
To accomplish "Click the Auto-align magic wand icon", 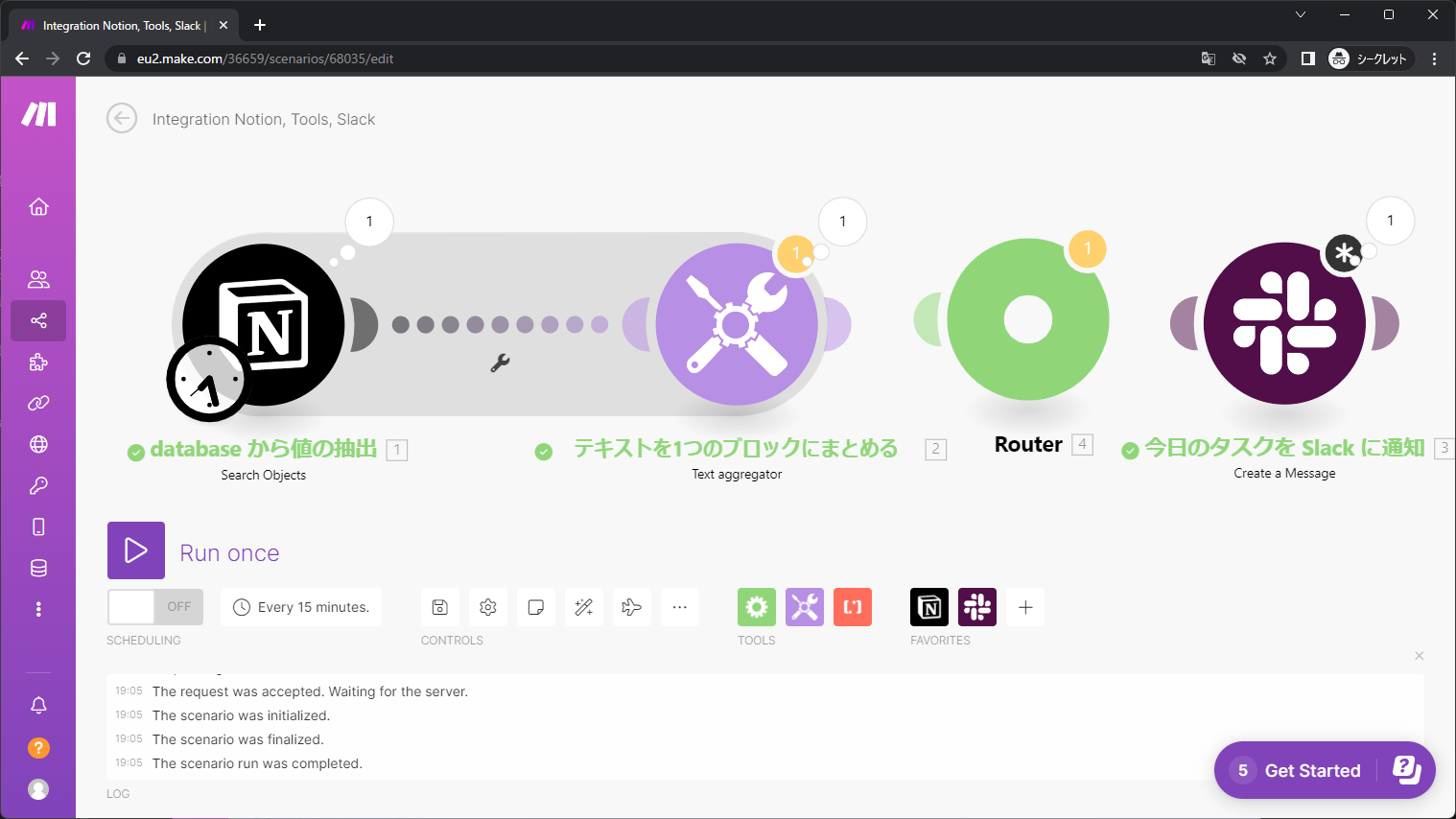I will point(584,607).
